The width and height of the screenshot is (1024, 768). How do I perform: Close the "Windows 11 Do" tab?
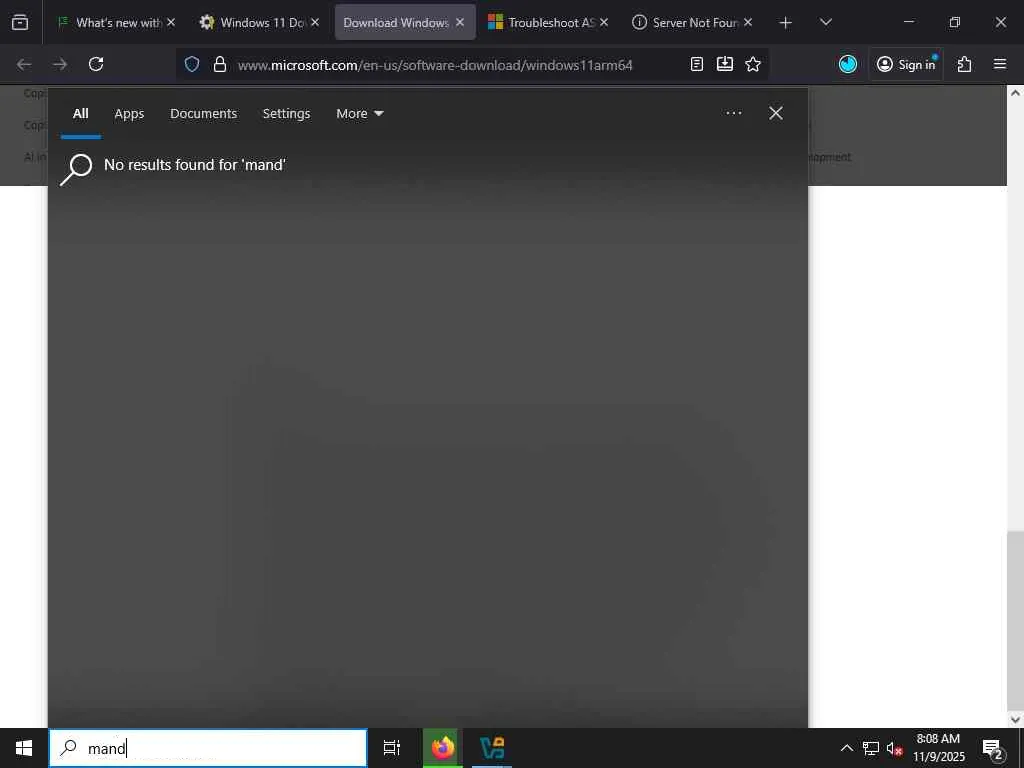pyautogui.click(x=315, y=22)
